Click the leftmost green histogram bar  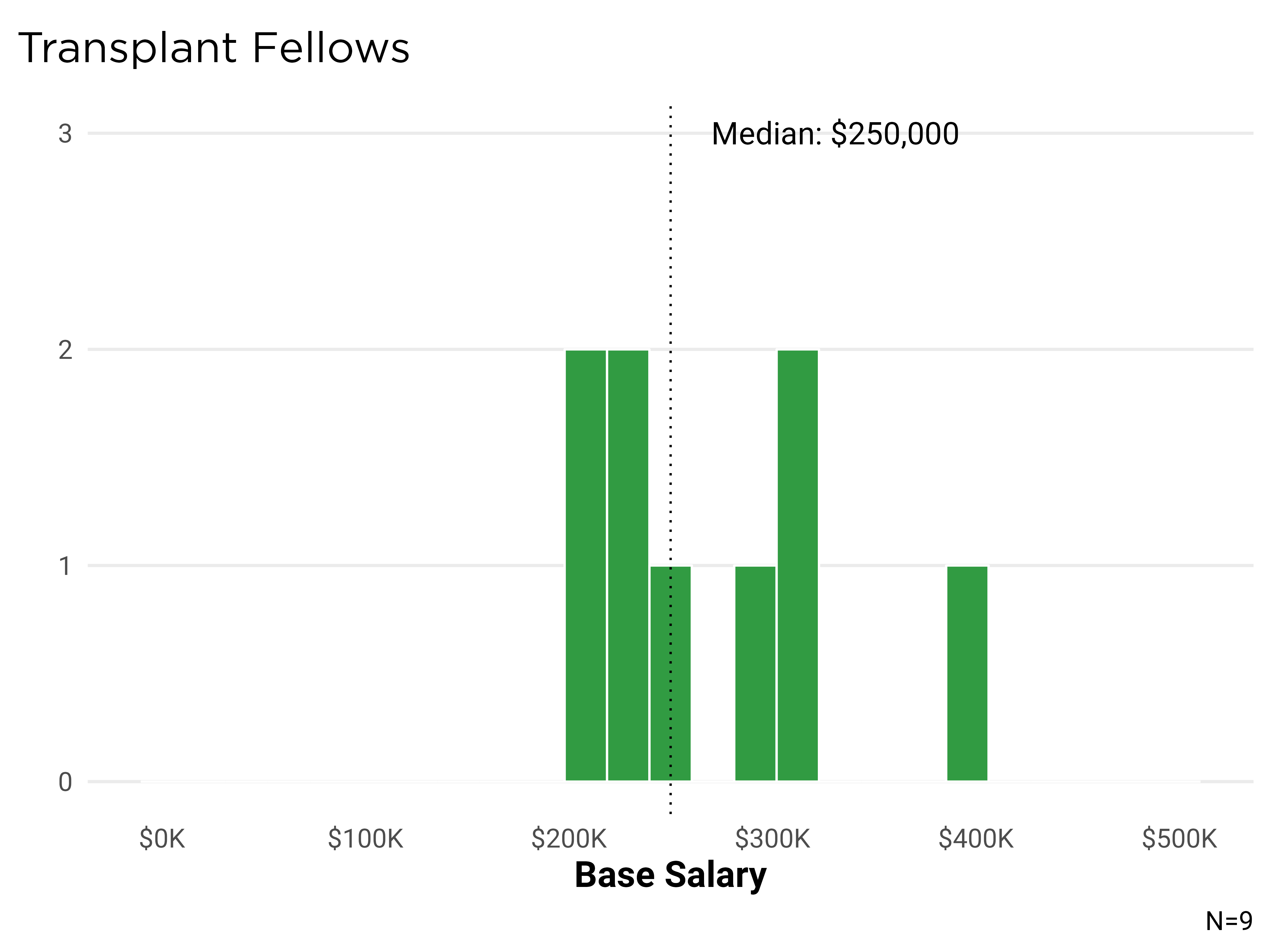coord(586,565)
